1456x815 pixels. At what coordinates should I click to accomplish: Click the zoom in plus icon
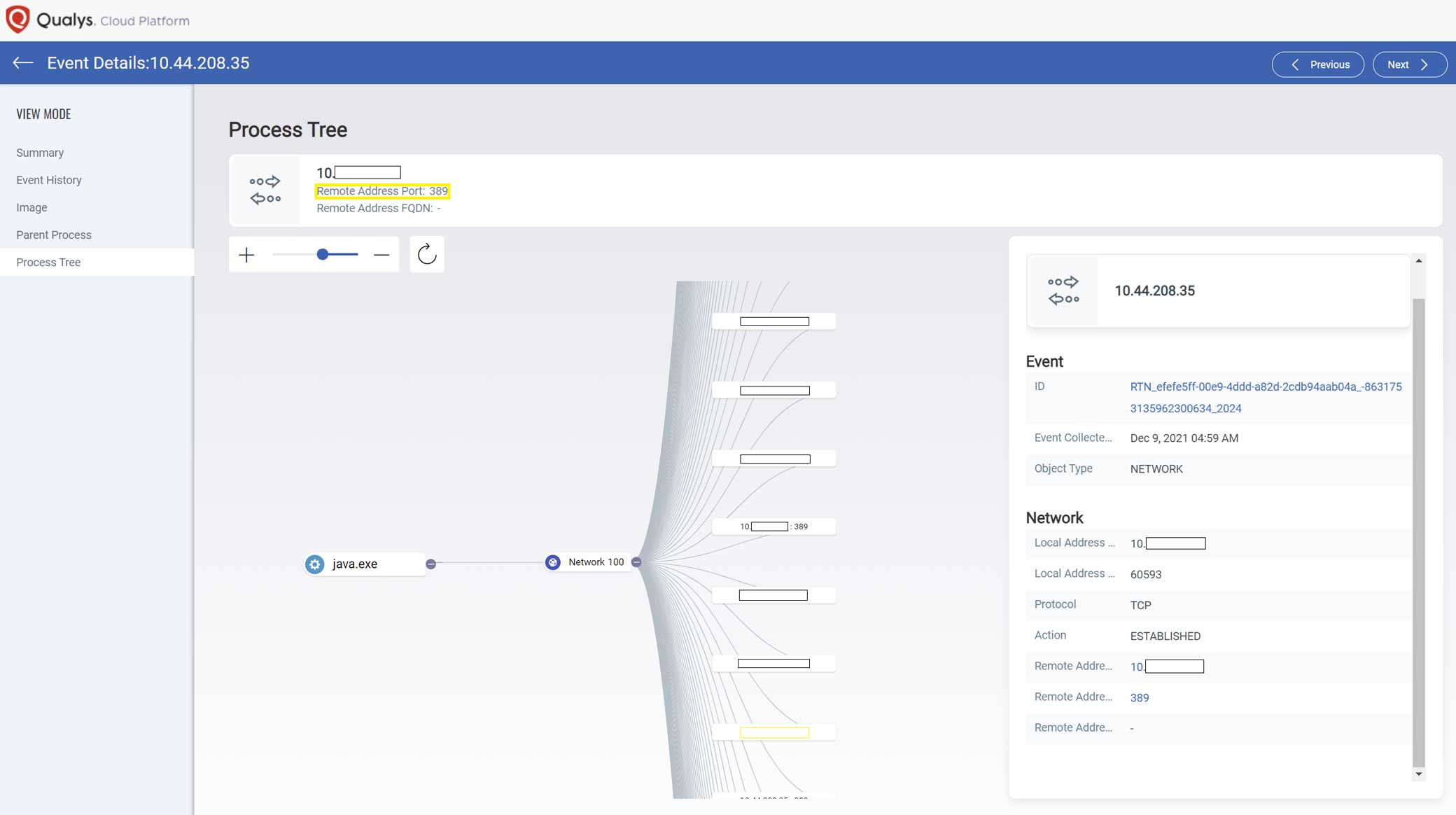coord(246,255)
